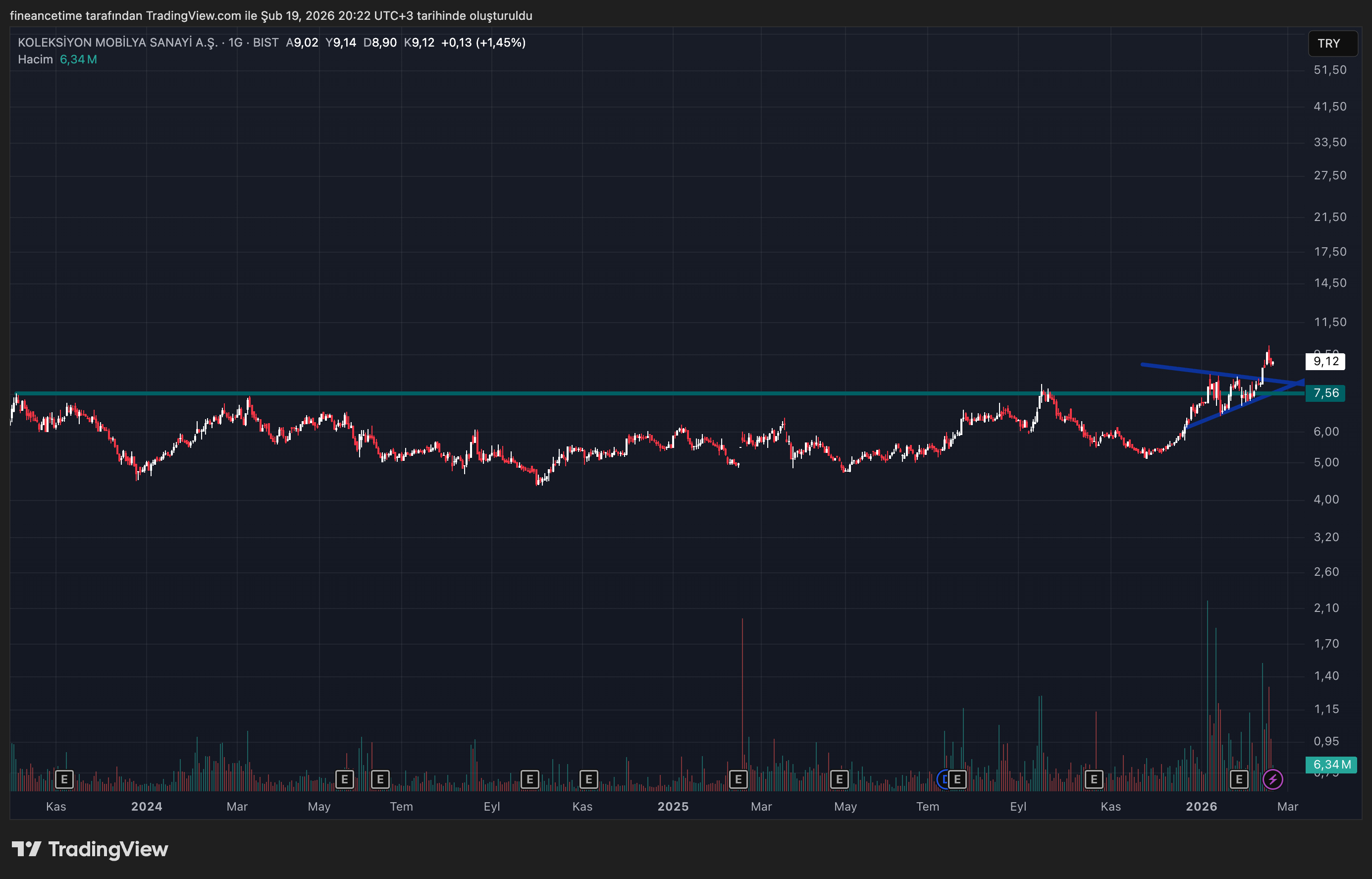
Task: Click the 9,12 current price label
Action: (1325, 361)
